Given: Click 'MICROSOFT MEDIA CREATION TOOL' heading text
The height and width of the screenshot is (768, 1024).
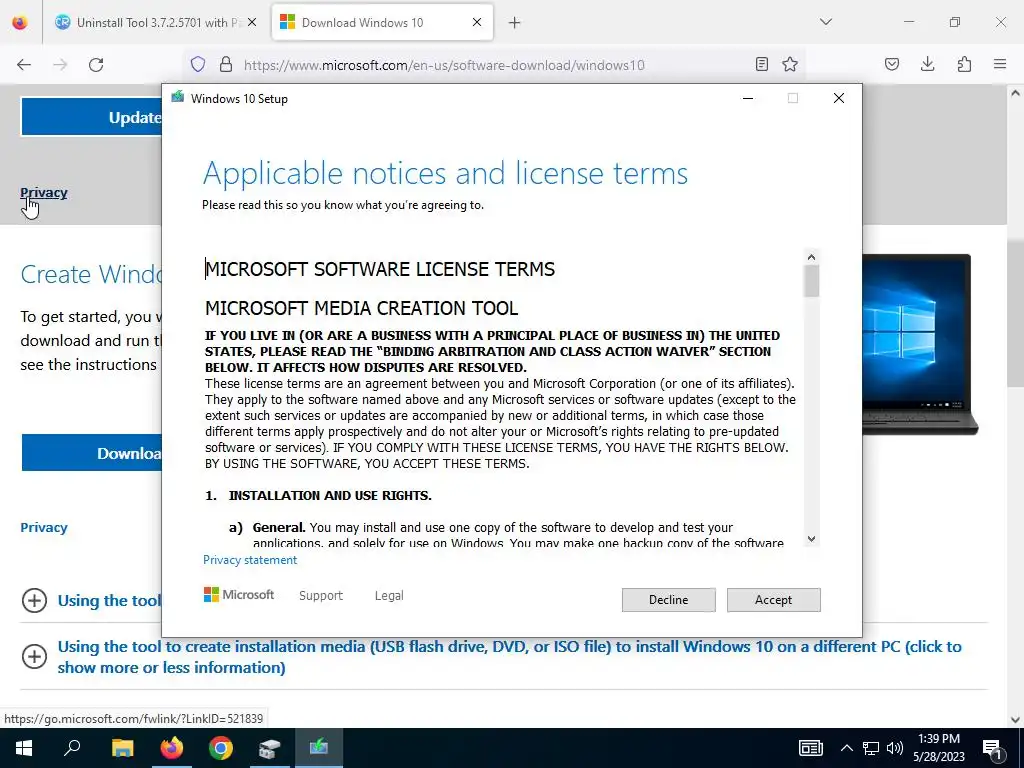Looking at the screenshot, I should (x=362, y=308).
